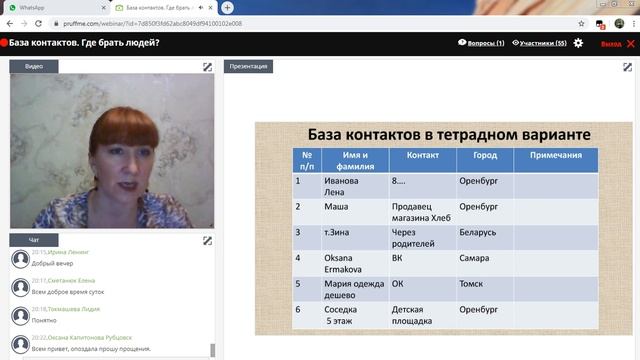
Task: Open Вопросы (1) questions link
Action: (x=481, y=43)
